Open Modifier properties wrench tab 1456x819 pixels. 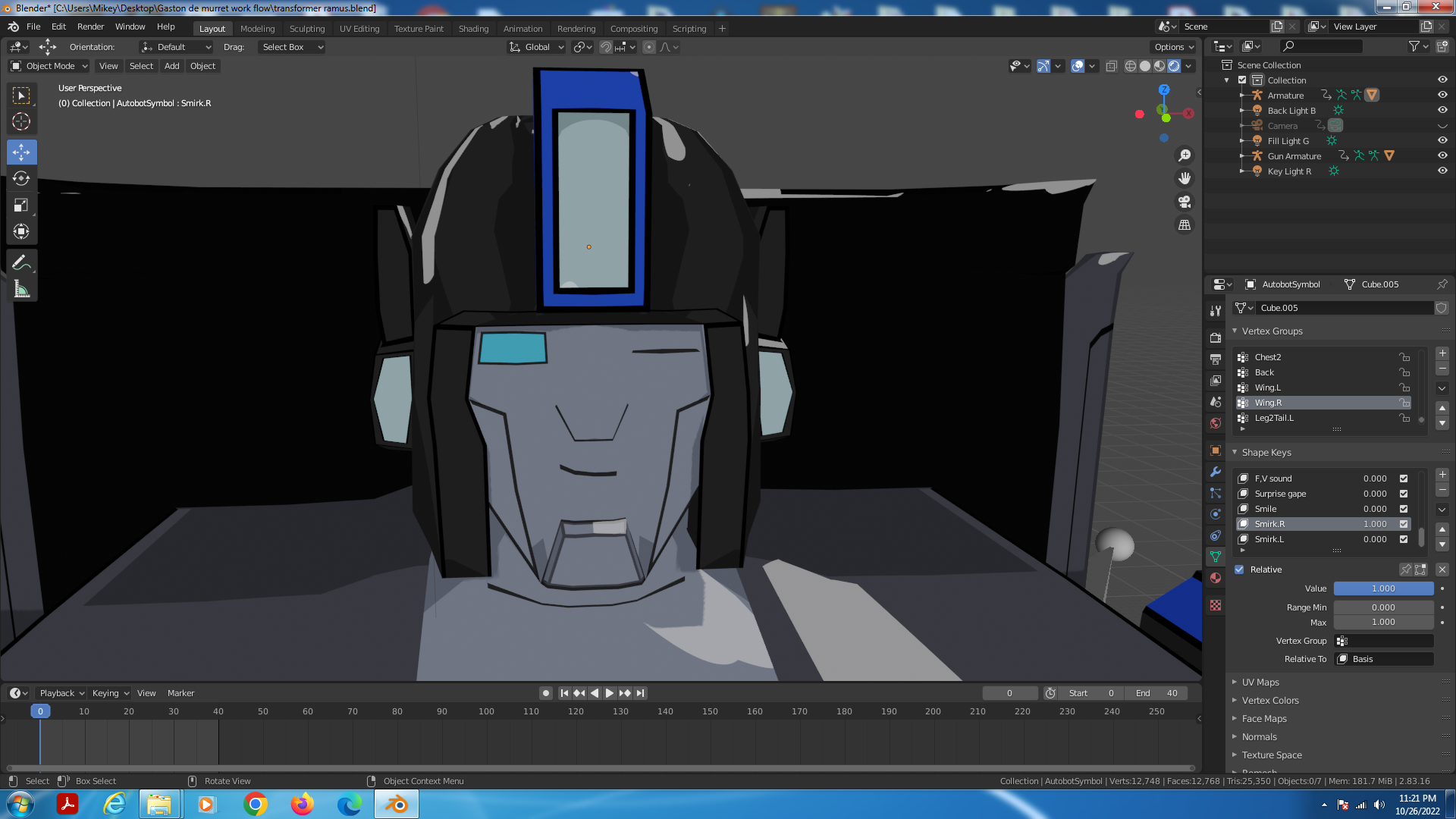pyautogui.click(x=1216, y=472)
